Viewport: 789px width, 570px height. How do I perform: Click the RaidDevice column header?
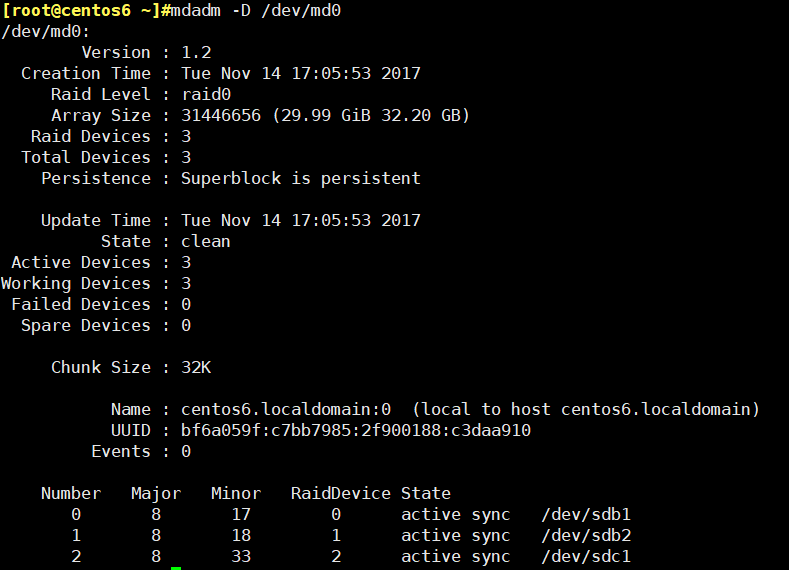[341, 494]
